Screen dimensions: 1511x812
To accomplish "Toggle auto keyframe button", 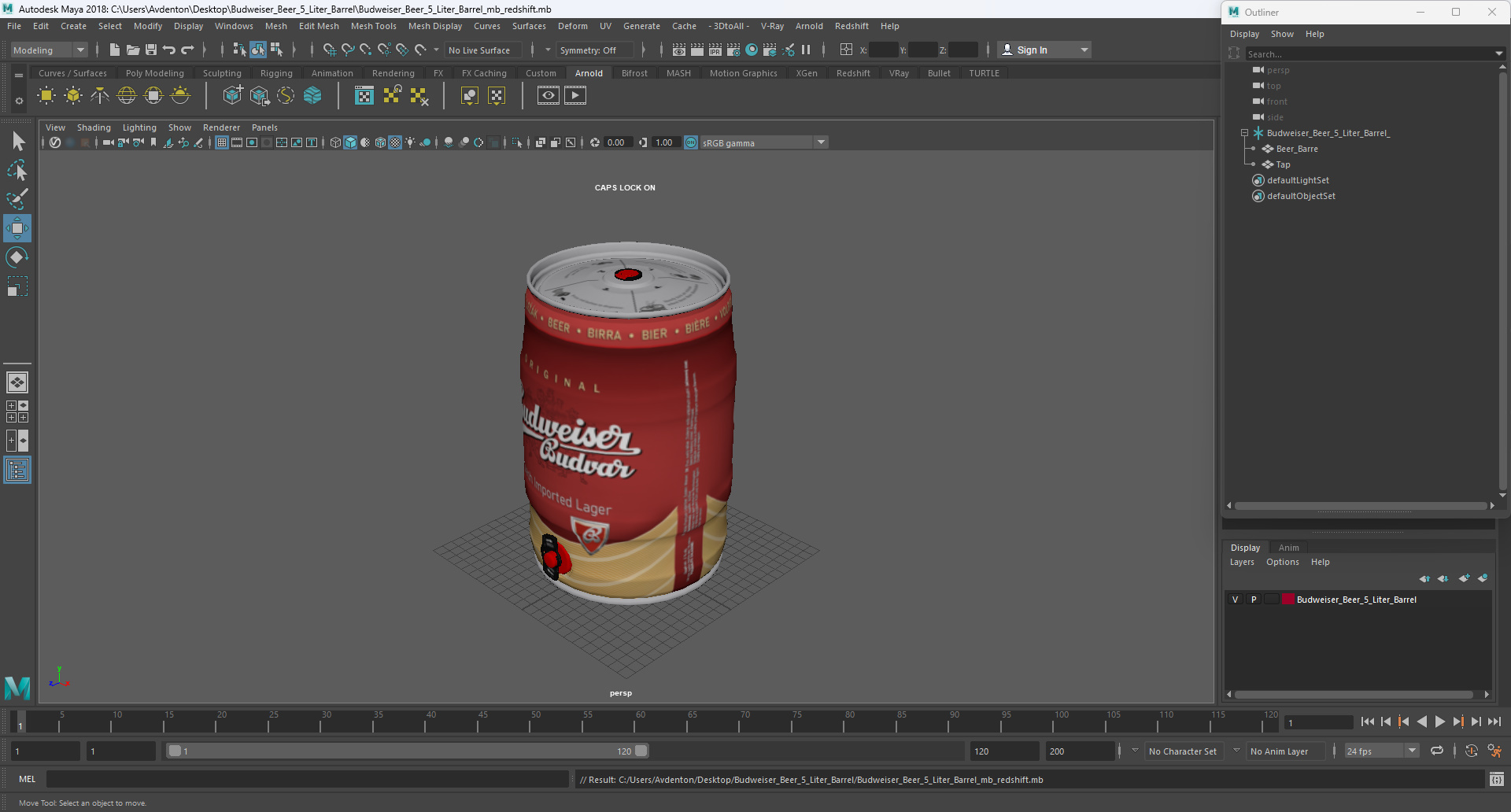I will pos(1471,751).
